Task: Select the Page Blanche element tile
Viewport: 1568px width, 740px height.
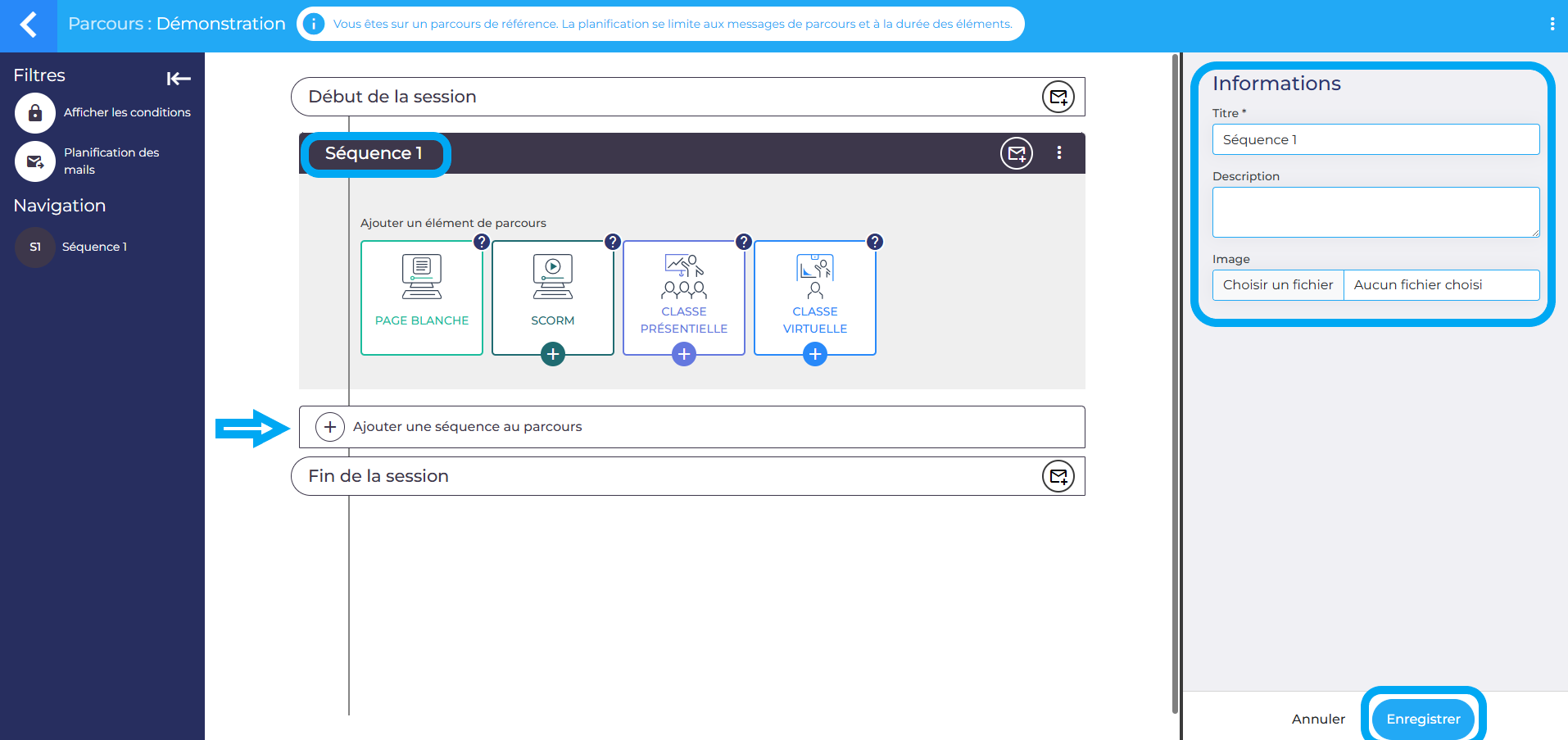Action: (x=422, y=297)
